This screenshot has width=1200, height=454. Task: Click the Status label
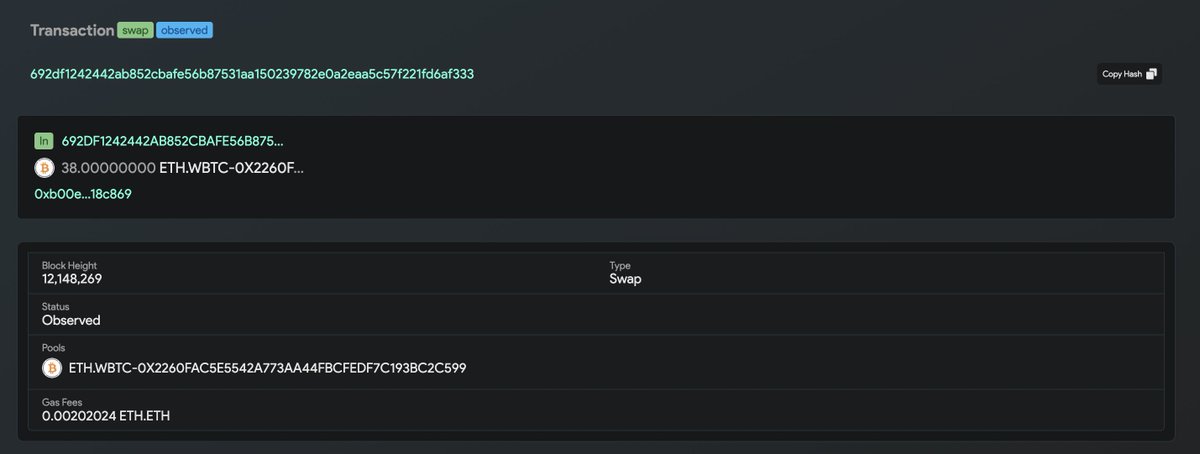coord(55,307)
